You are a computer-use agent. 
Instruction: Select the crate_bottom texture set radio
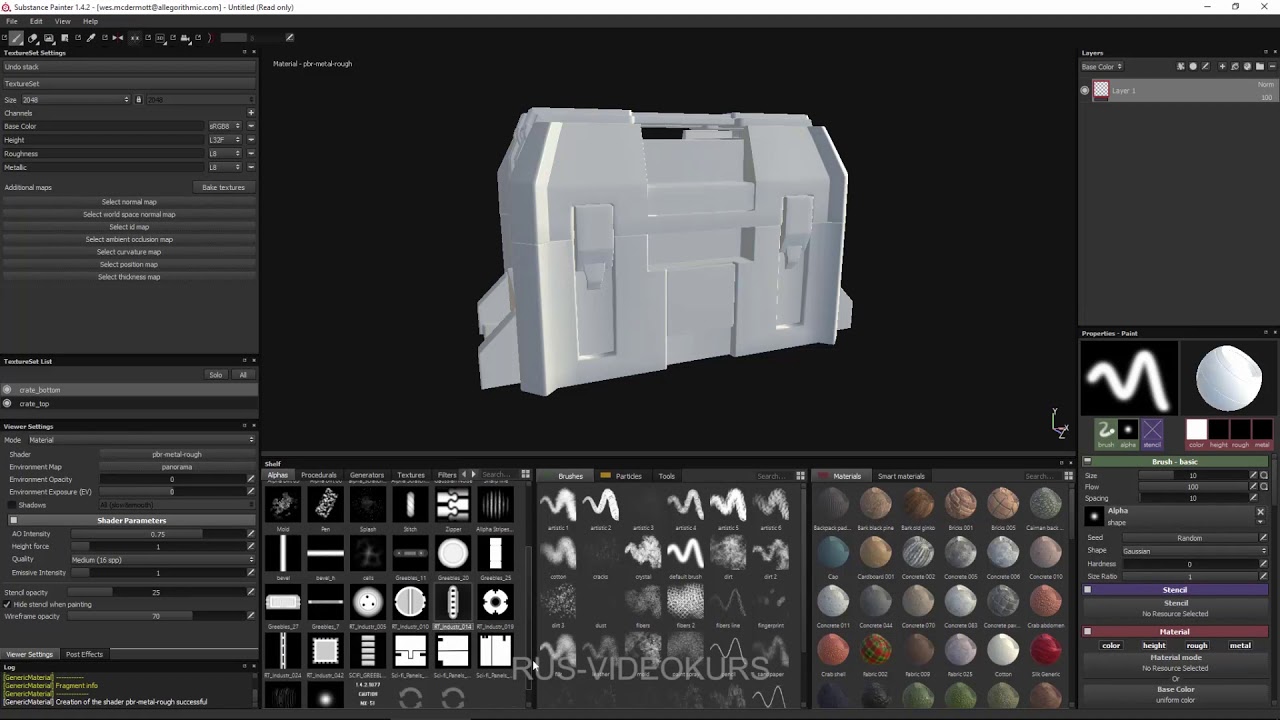click(7, 390)
